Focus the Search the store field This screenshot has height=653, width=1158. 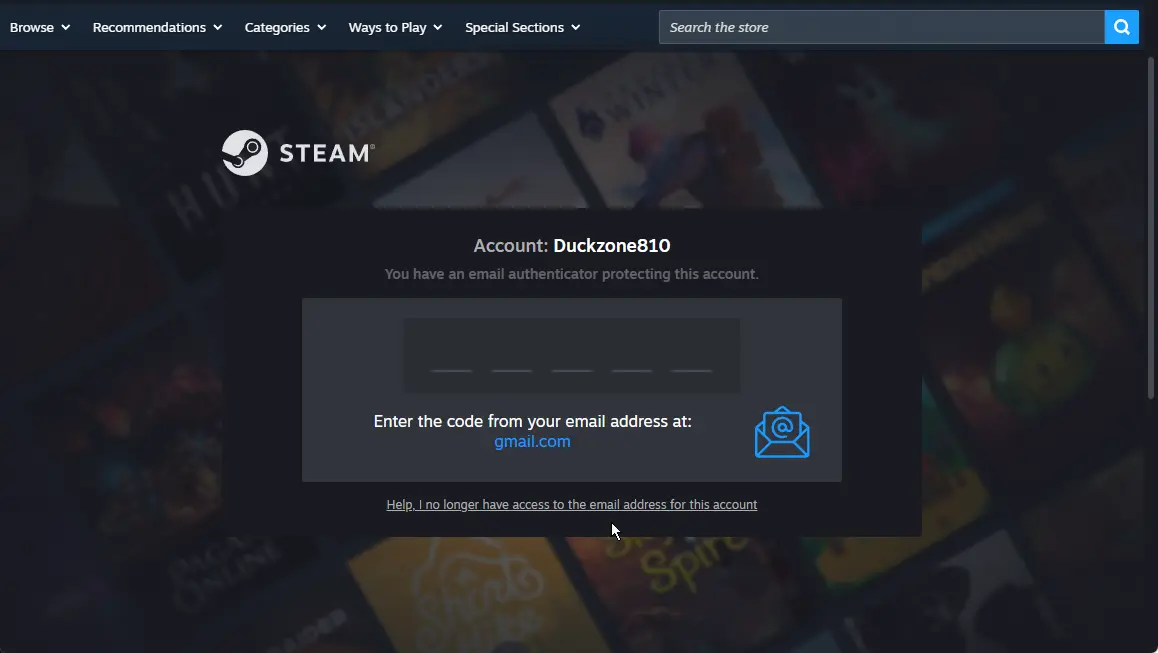(882, 27)
